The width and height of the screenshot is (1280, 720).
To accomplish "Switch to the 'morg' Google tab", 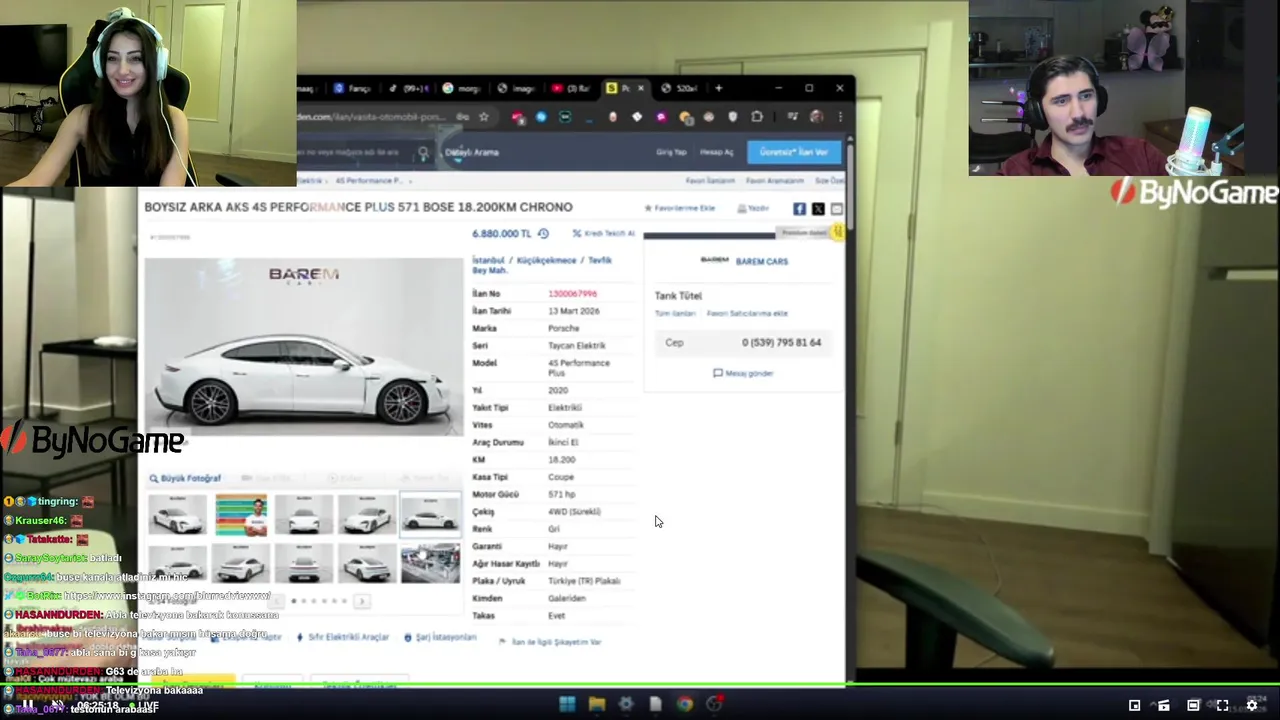I will (461, 88).
